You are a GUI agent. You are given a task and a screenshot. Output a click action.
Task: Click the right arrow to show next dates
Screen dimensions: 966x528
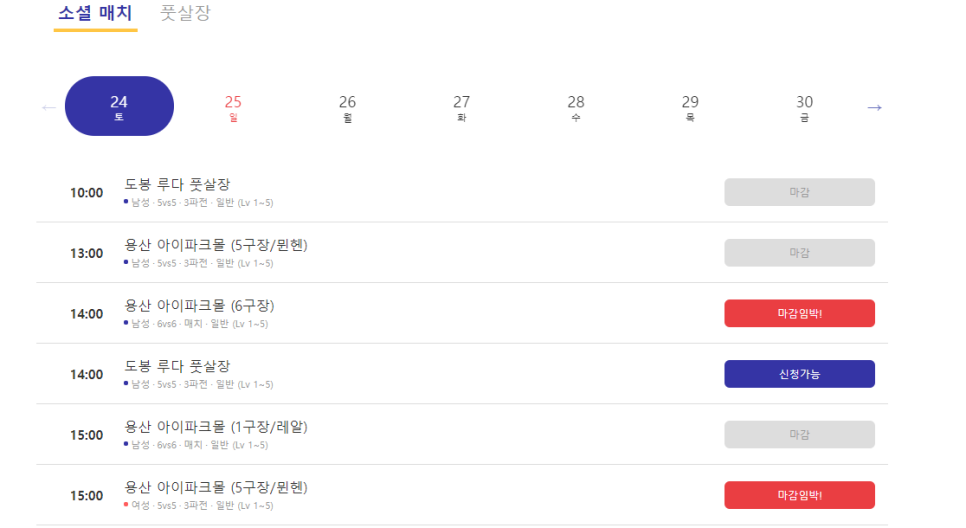click(874, 107)
